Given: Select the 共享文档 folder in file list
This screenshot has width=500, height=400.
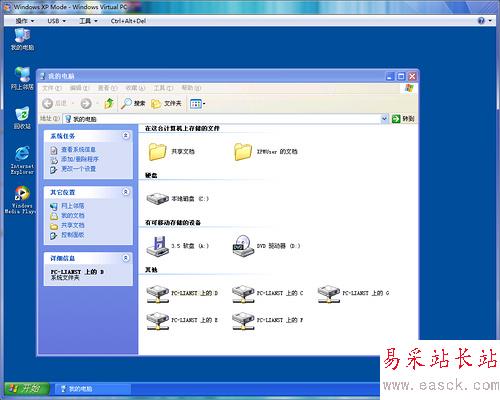Looking at the screenshot, I should 171,152.
